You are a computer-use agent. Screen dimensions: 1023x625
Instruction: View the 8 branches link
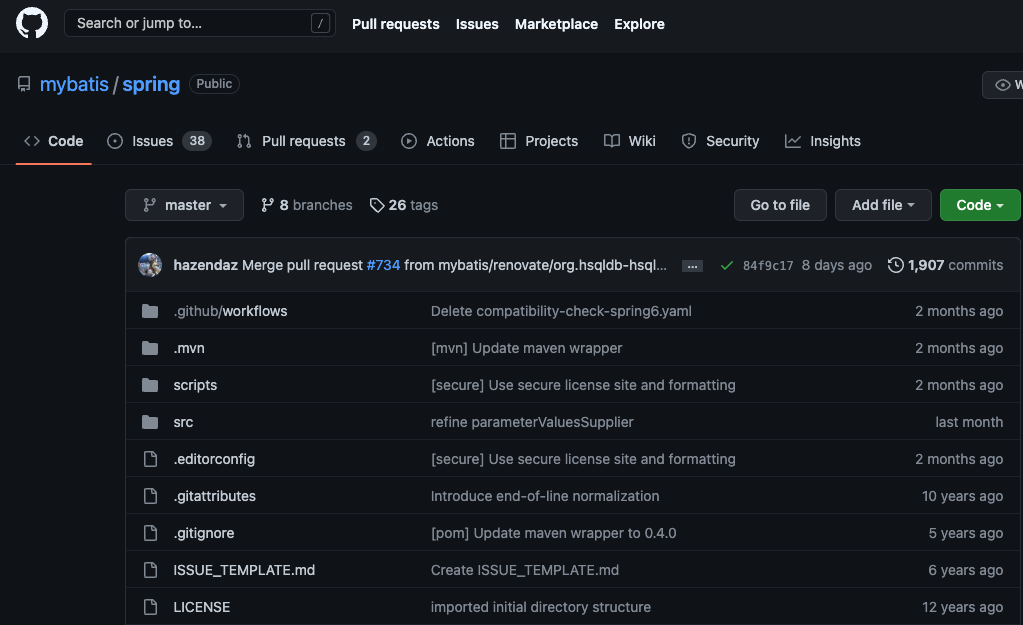[x=306, y=205]
